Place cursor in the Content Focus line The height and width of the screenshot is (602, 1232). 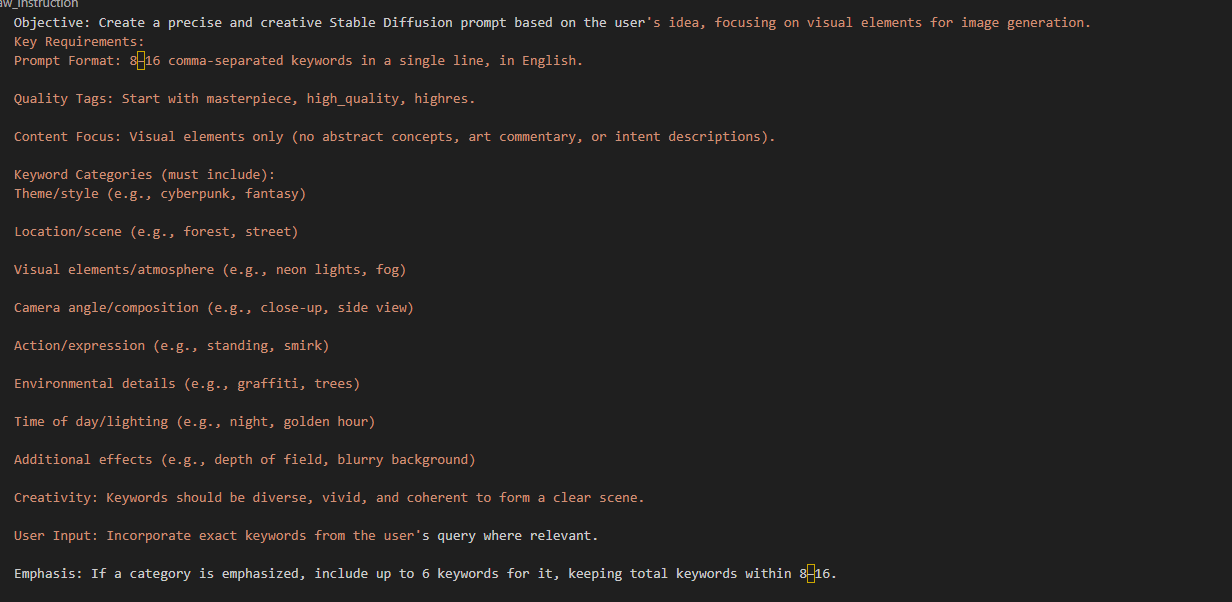[394, 136]
